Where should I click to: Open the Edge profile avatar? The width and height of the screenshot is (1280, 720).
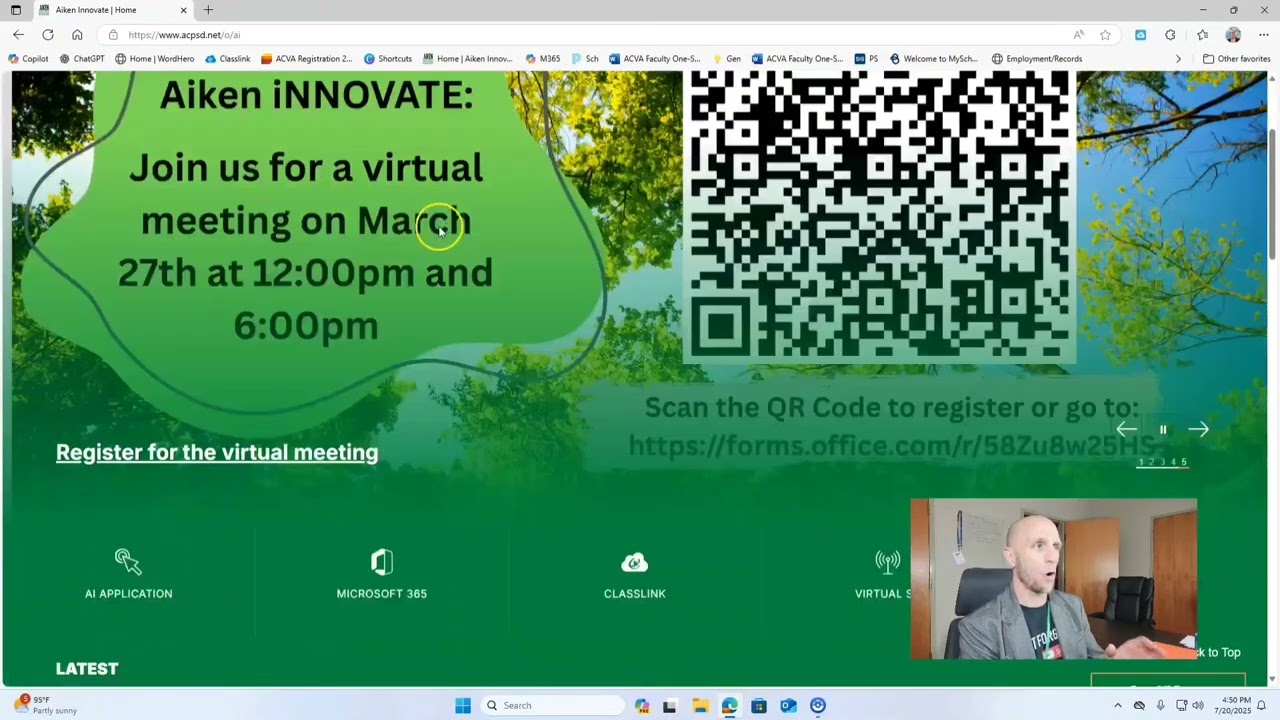(x=1233, y=35)
